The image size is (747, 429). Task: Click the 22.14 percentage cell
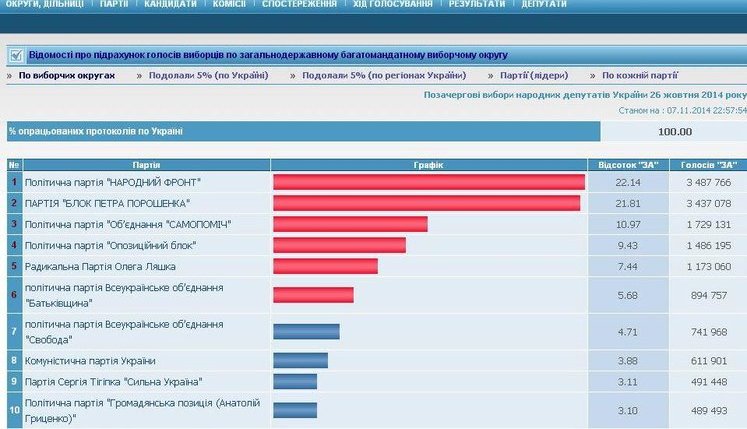point(628,183)
